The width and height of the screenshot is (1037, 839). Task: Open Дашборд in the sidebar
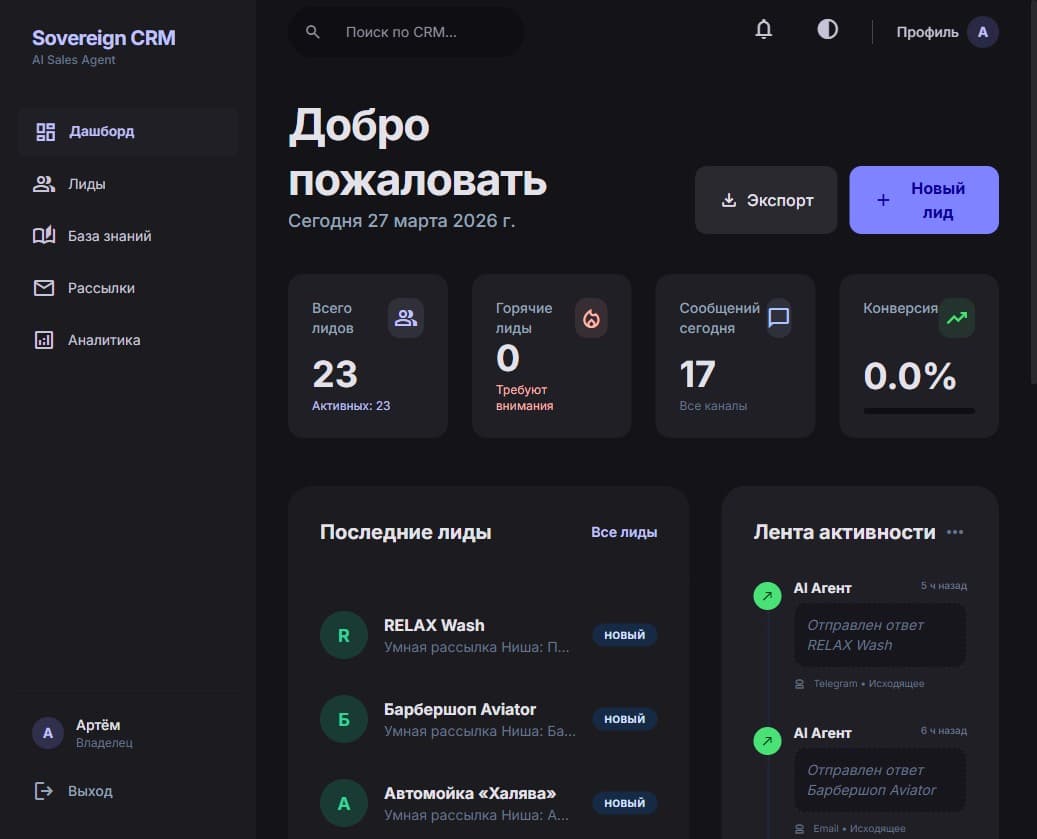[x=128, y=132]
